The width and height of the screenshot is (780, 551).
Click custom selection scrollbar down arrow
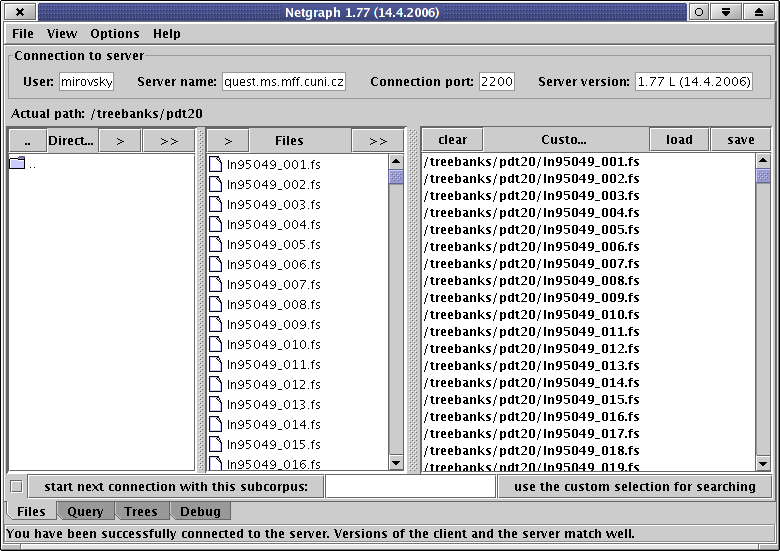coord(763,464)
